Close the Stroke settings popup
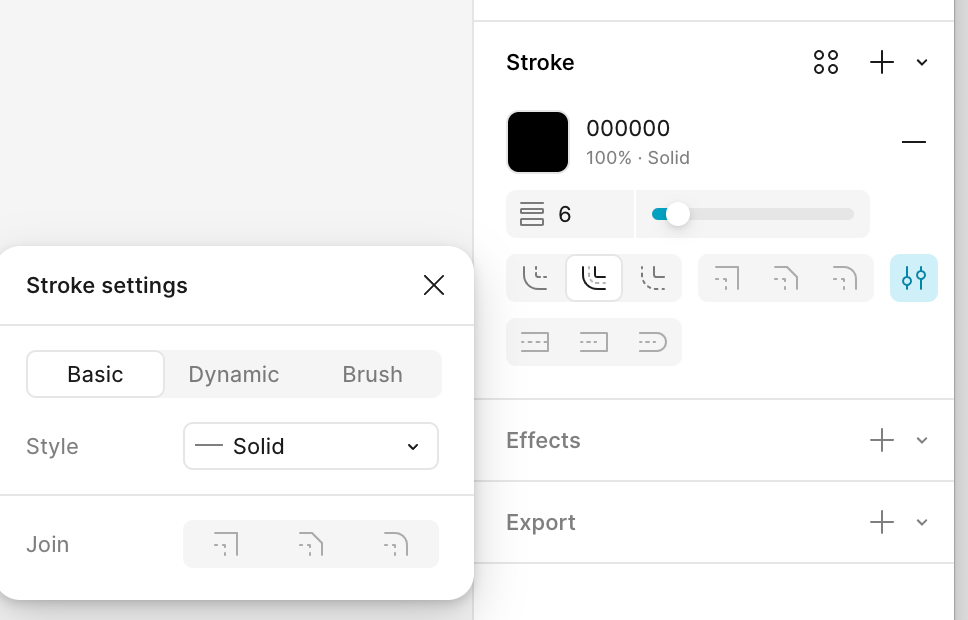Screen dimensions: 968x620 [434, 285]
